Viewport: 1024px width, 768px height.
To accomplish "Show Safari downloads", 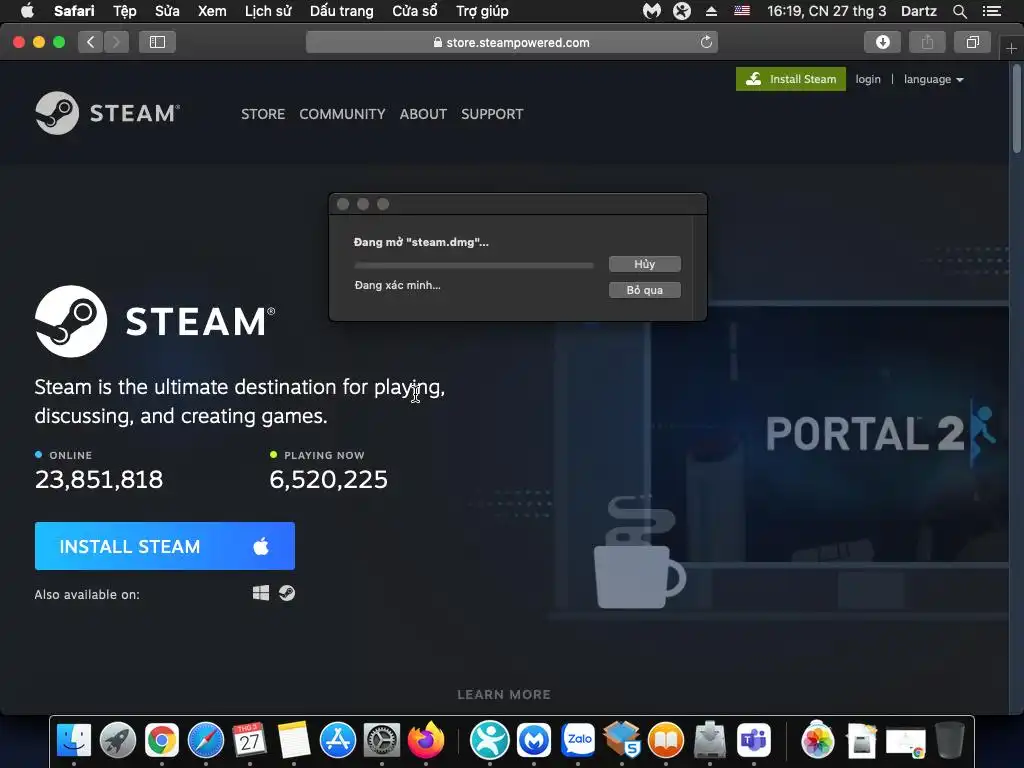I will click(x=882, y=42).
